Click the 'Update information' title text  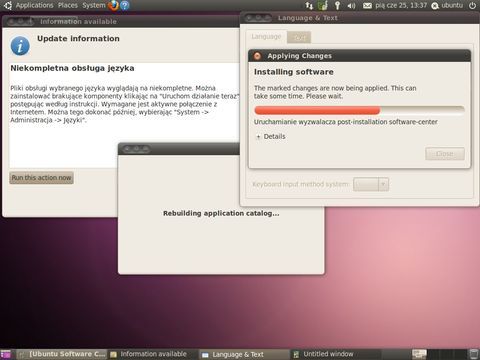tap(78, 39)
